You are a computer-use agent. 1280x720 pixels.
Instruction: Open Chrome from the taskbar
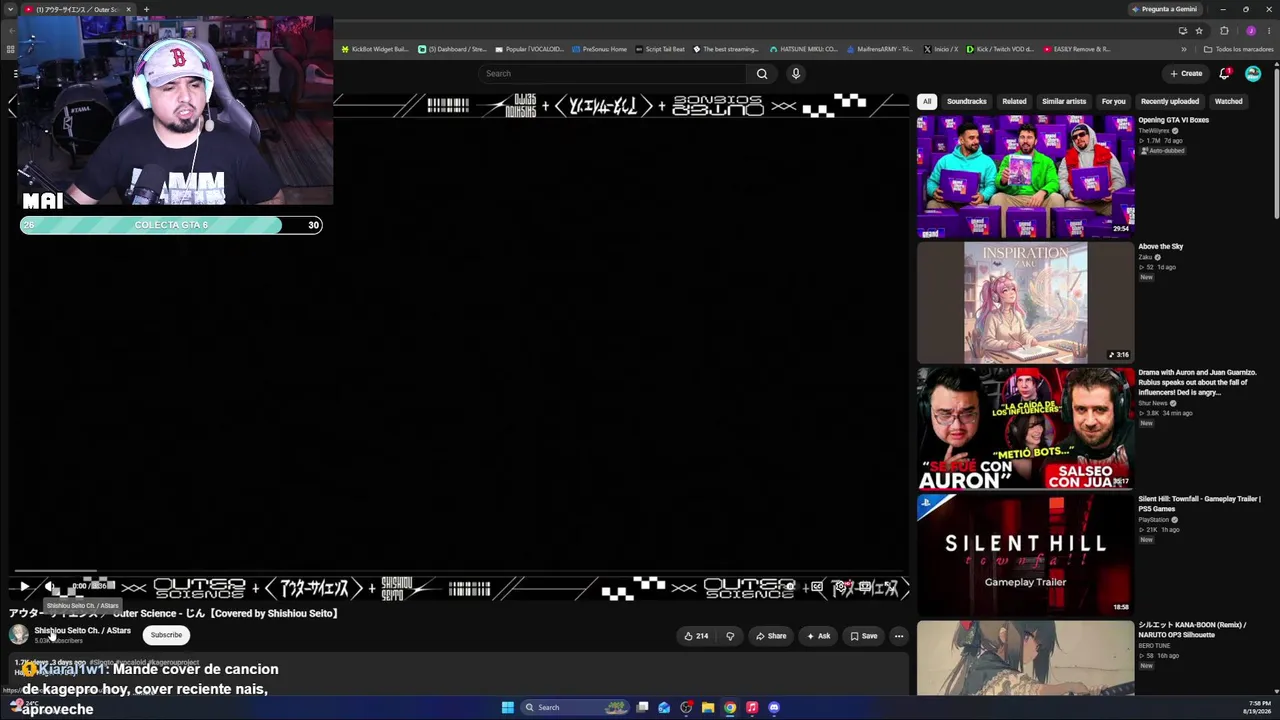point(730,708)
